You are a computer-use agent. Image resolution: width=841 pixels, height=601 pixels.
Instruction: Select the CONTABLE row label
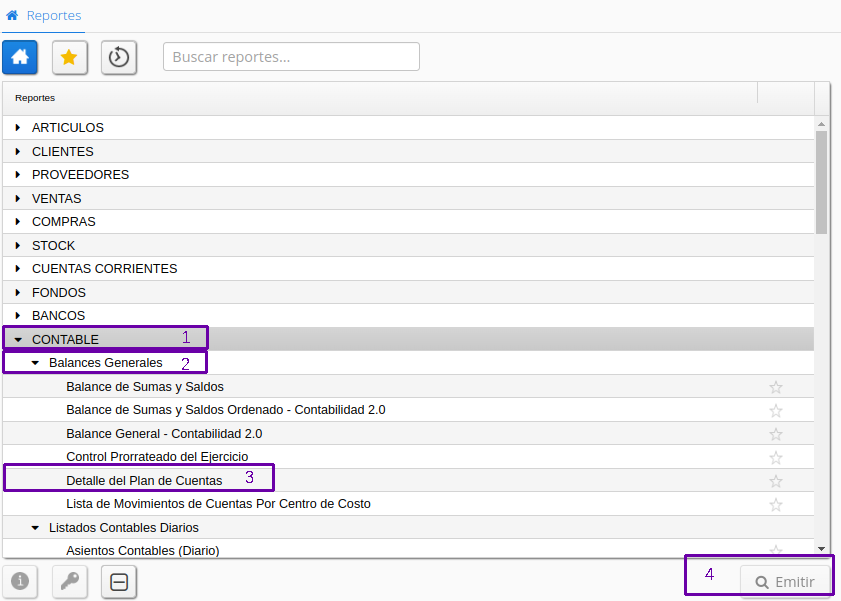[x=65, y=339]
